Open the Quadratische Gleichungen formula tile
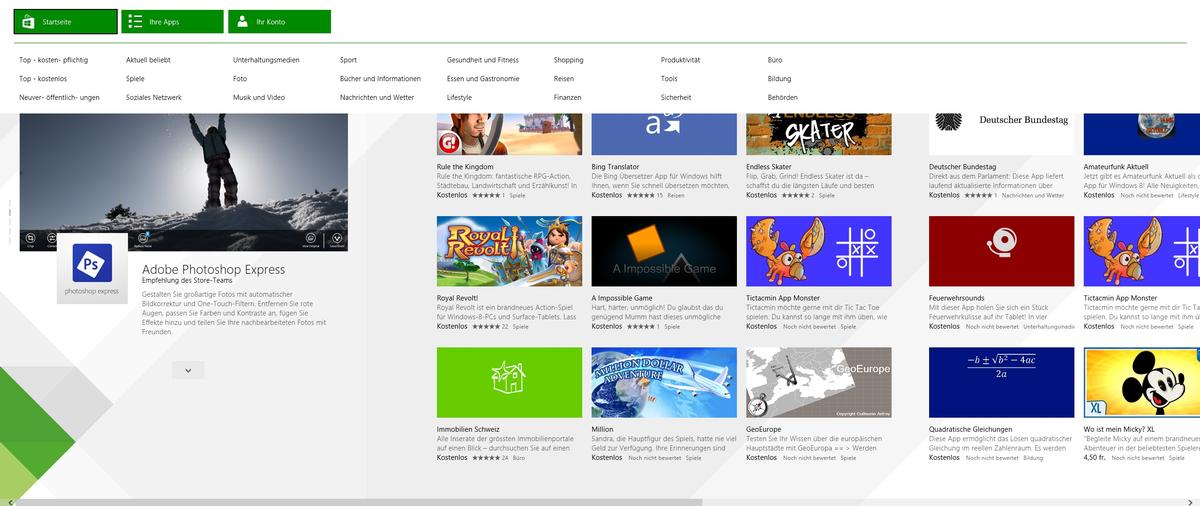 point(1002,382)
